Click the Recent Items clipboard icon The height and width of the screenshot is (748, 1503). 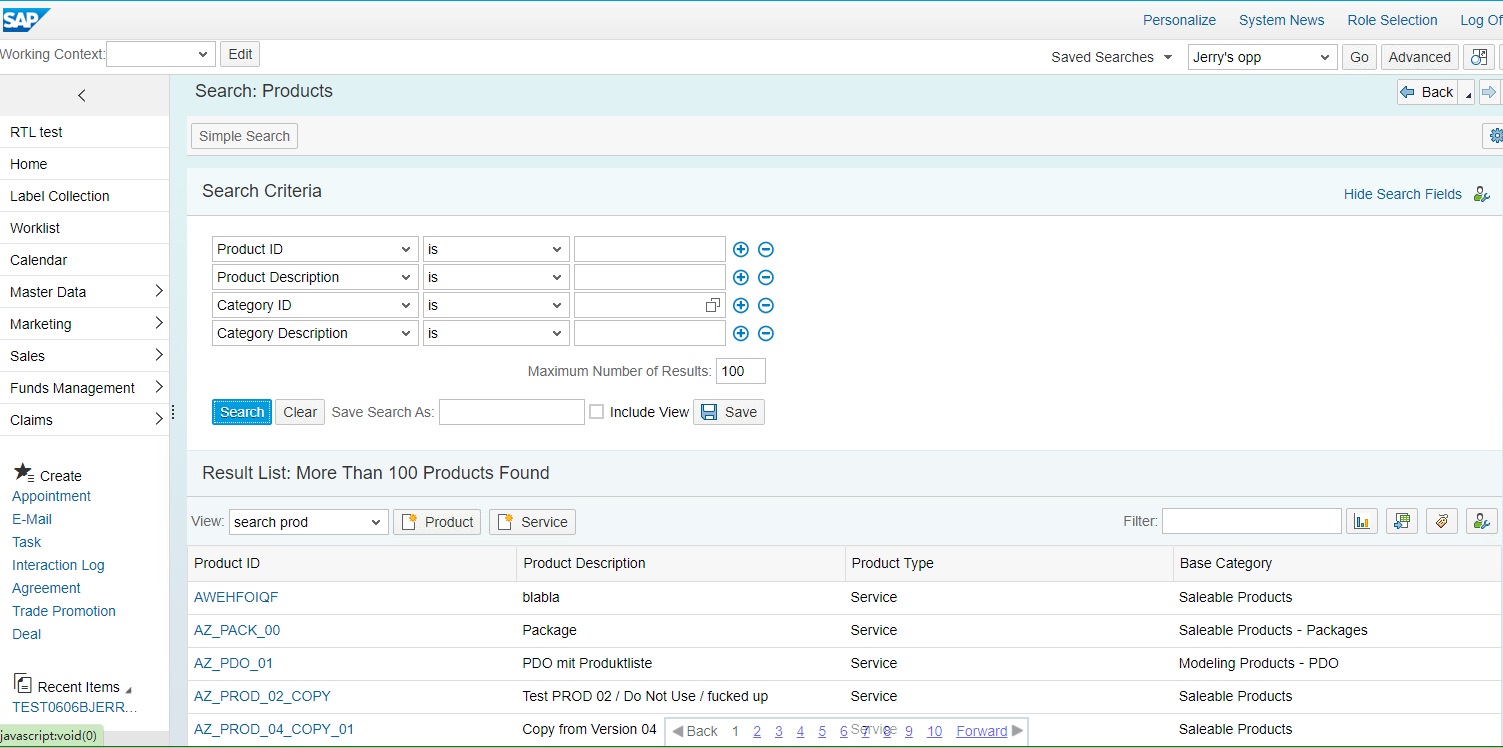click(x=23, y=684)
